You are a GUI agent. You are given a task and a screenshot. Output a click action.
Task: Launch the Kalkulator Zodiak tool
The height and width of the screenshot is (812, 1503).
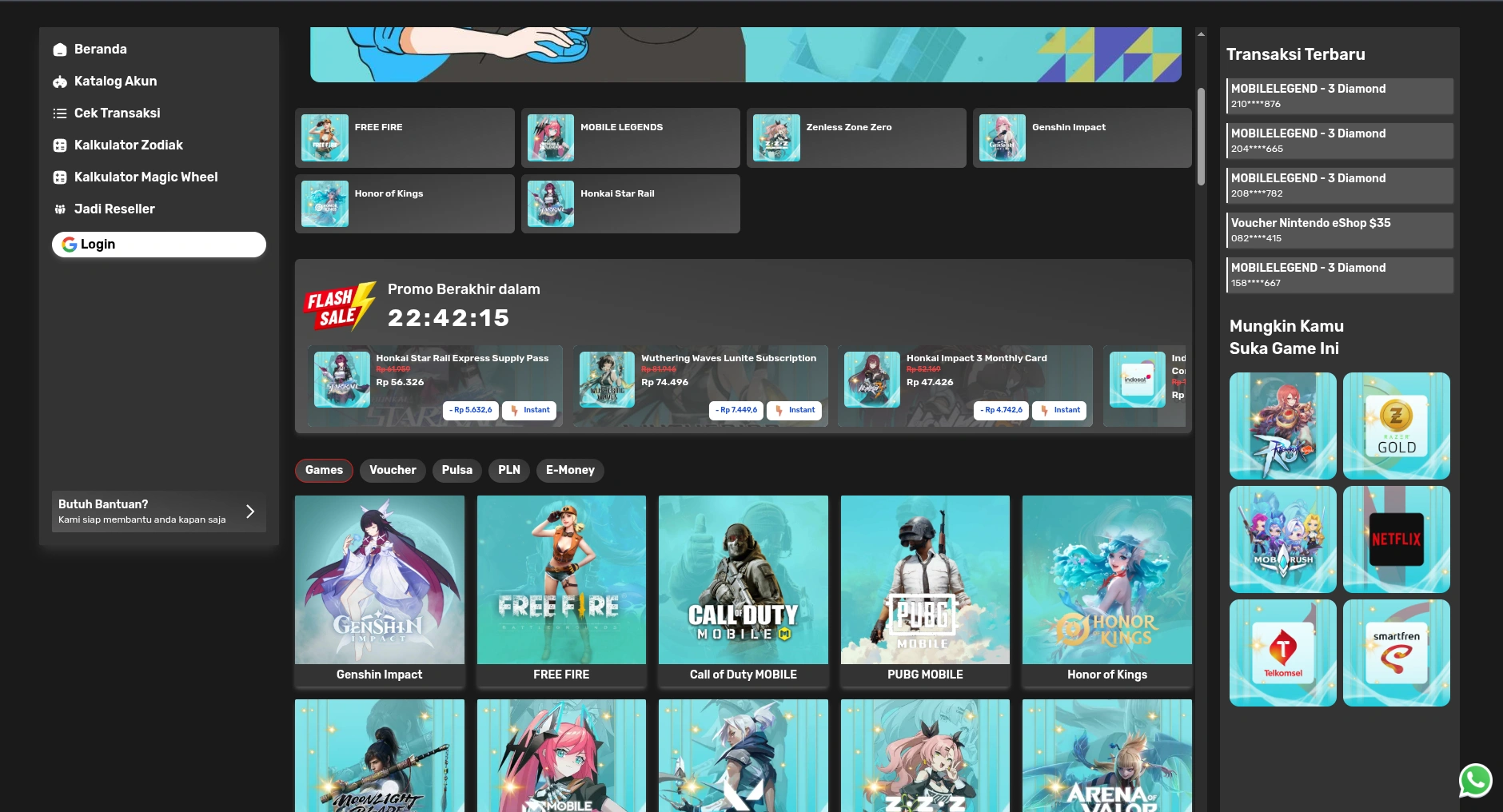tap(129, 145)
